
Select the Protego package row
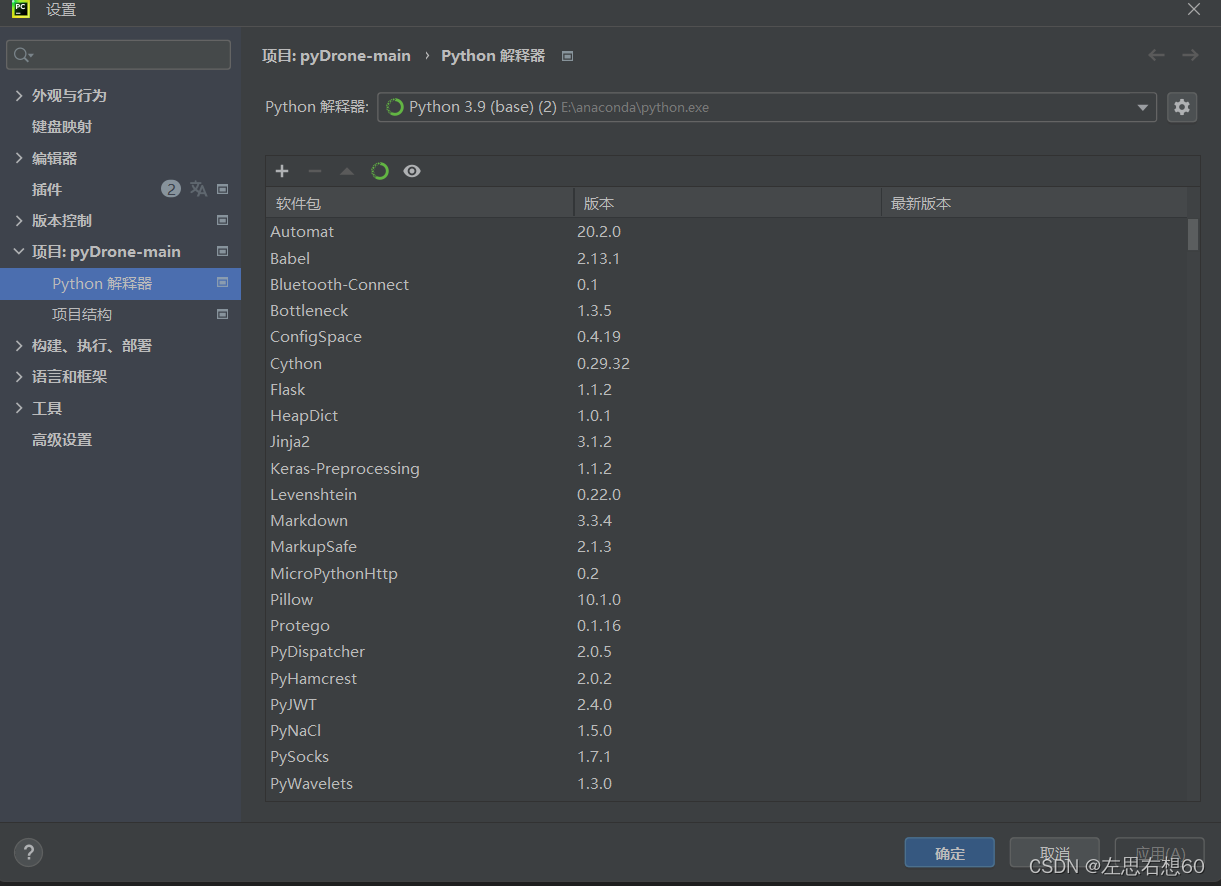coord(726,625)
